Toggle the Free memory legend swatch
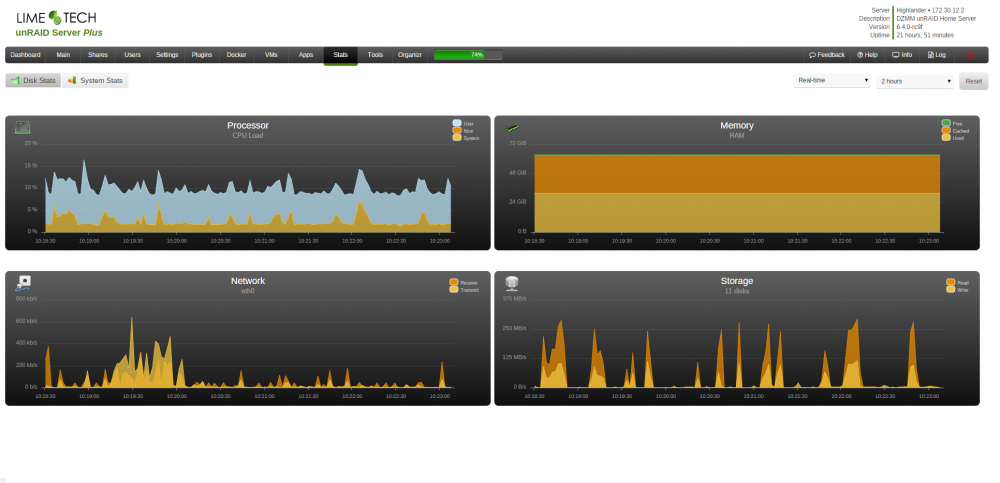The image size is (1000, 483). tap(946, 123)
